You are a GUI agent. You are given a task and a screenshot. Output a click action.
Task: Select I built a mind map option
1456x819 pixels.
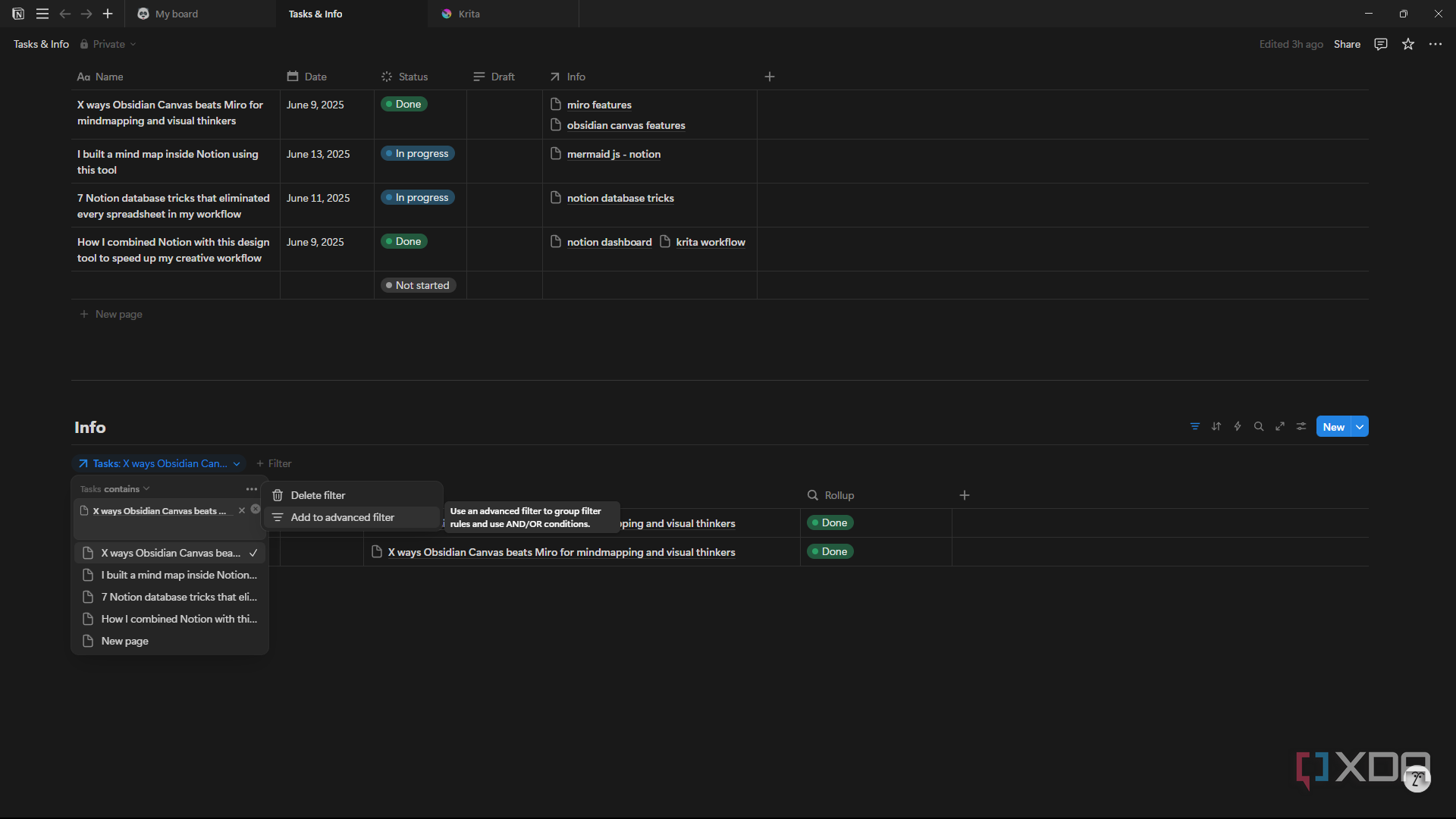170,575
